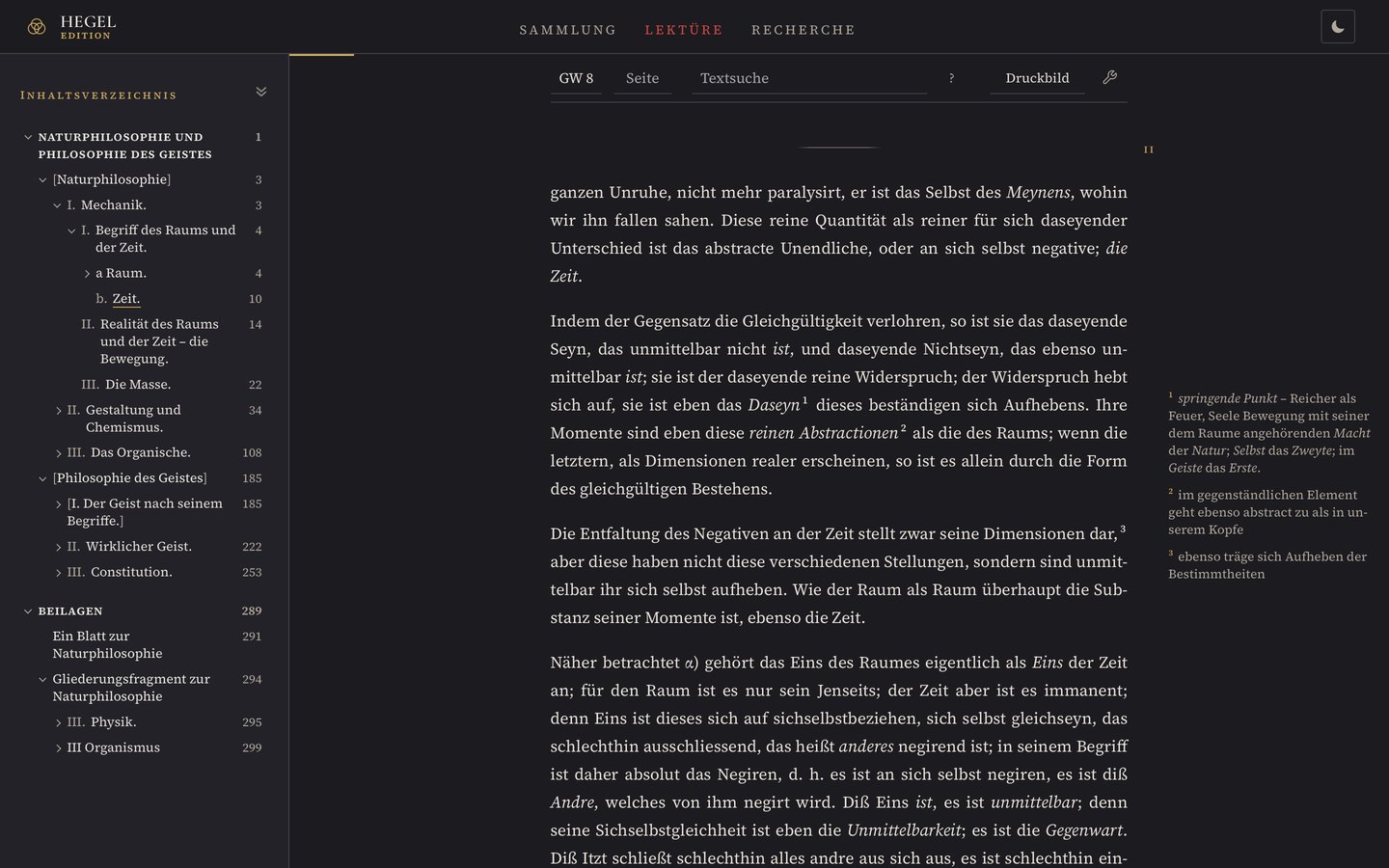
Task: Expand III. Constitution chapter
Action: (58, 573)
